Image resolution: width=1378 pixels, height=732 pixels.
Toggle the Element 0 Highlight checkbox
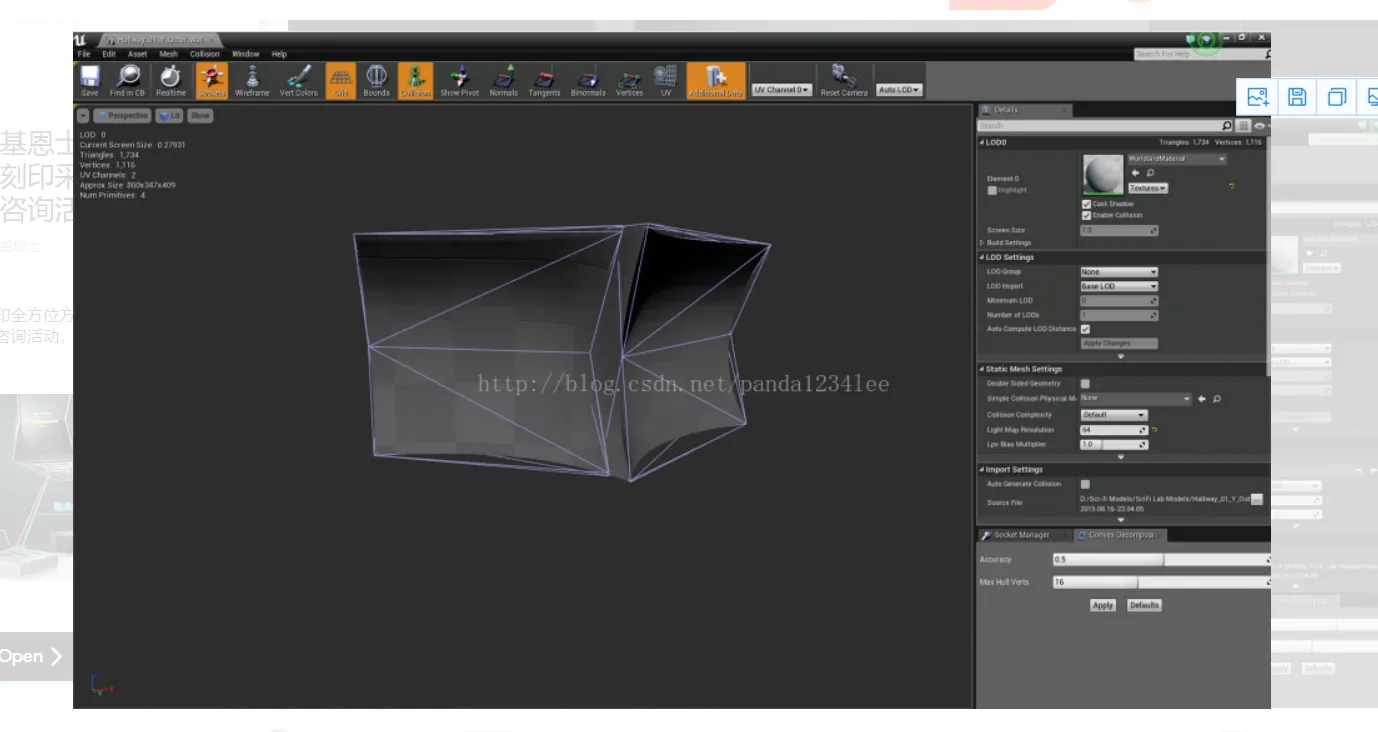point(992,190)
